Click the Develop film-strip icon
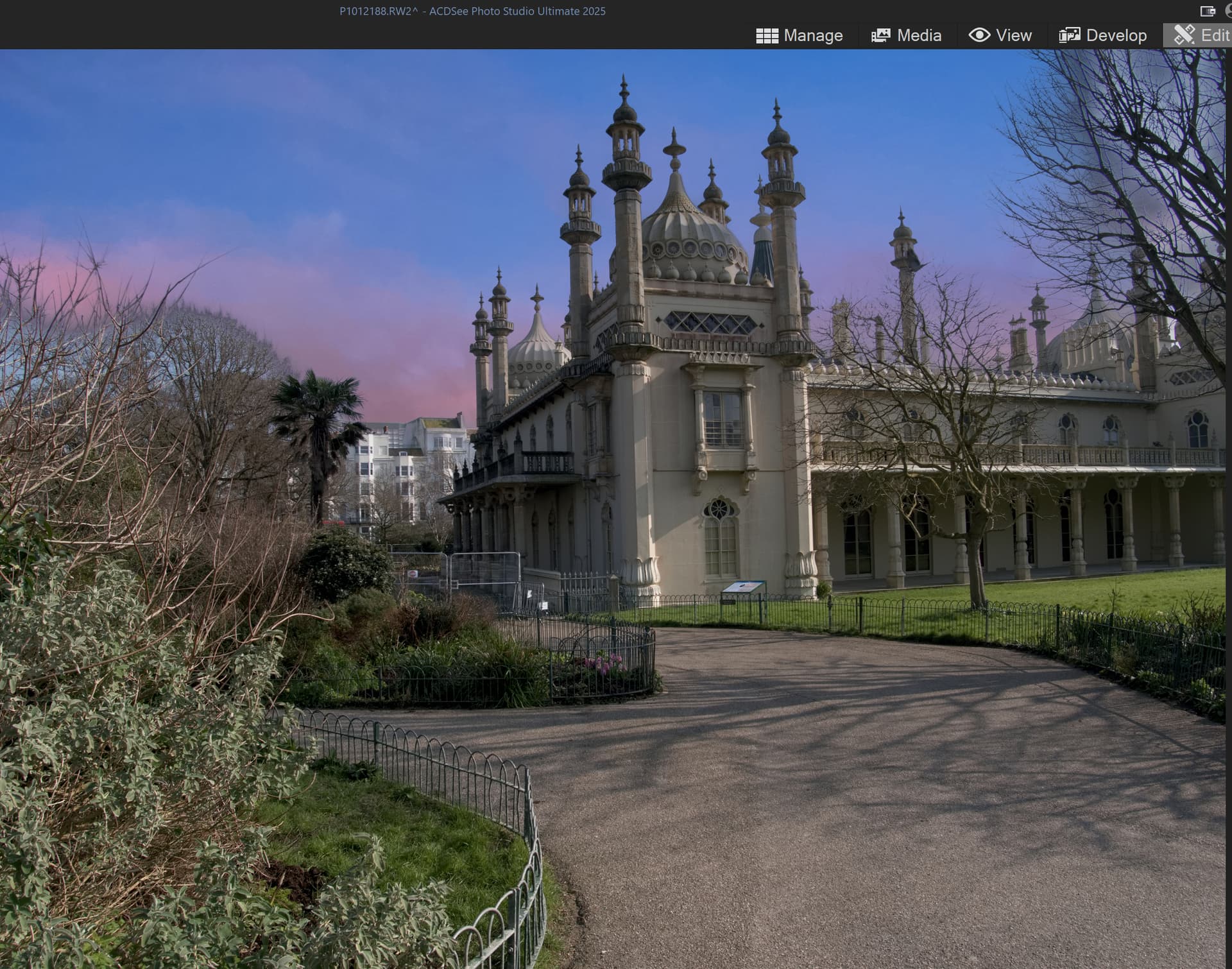 (x=1069, y=35)
